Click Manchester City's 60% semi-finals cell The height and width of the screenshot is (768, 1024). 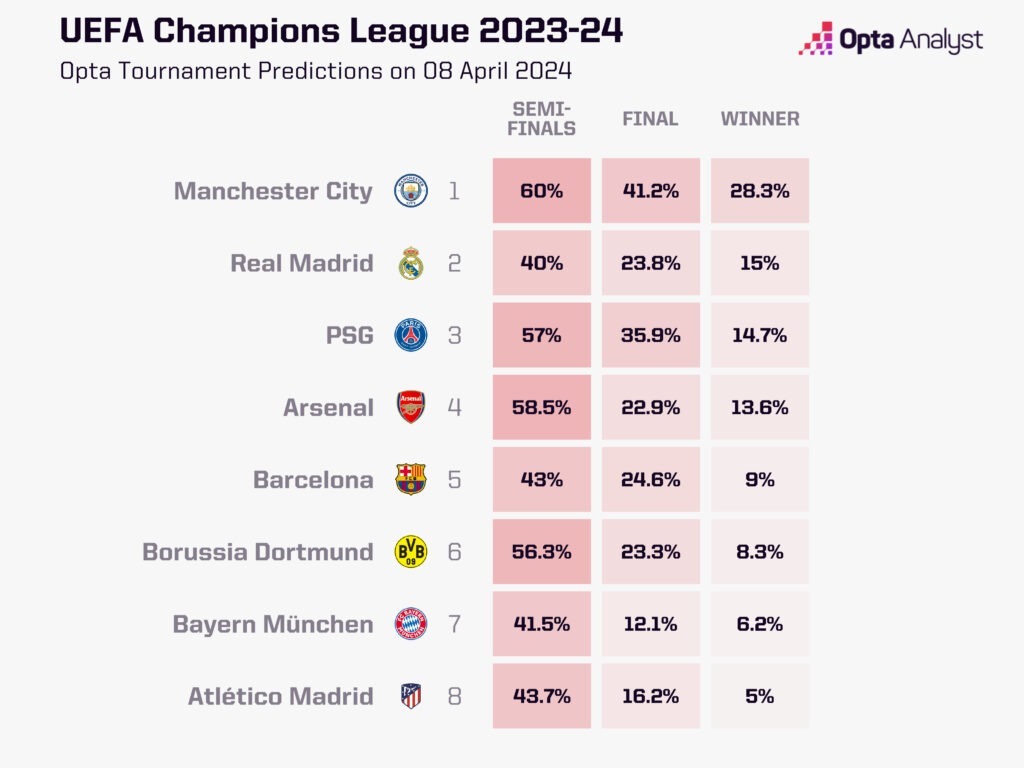click(x=542, y=191)
